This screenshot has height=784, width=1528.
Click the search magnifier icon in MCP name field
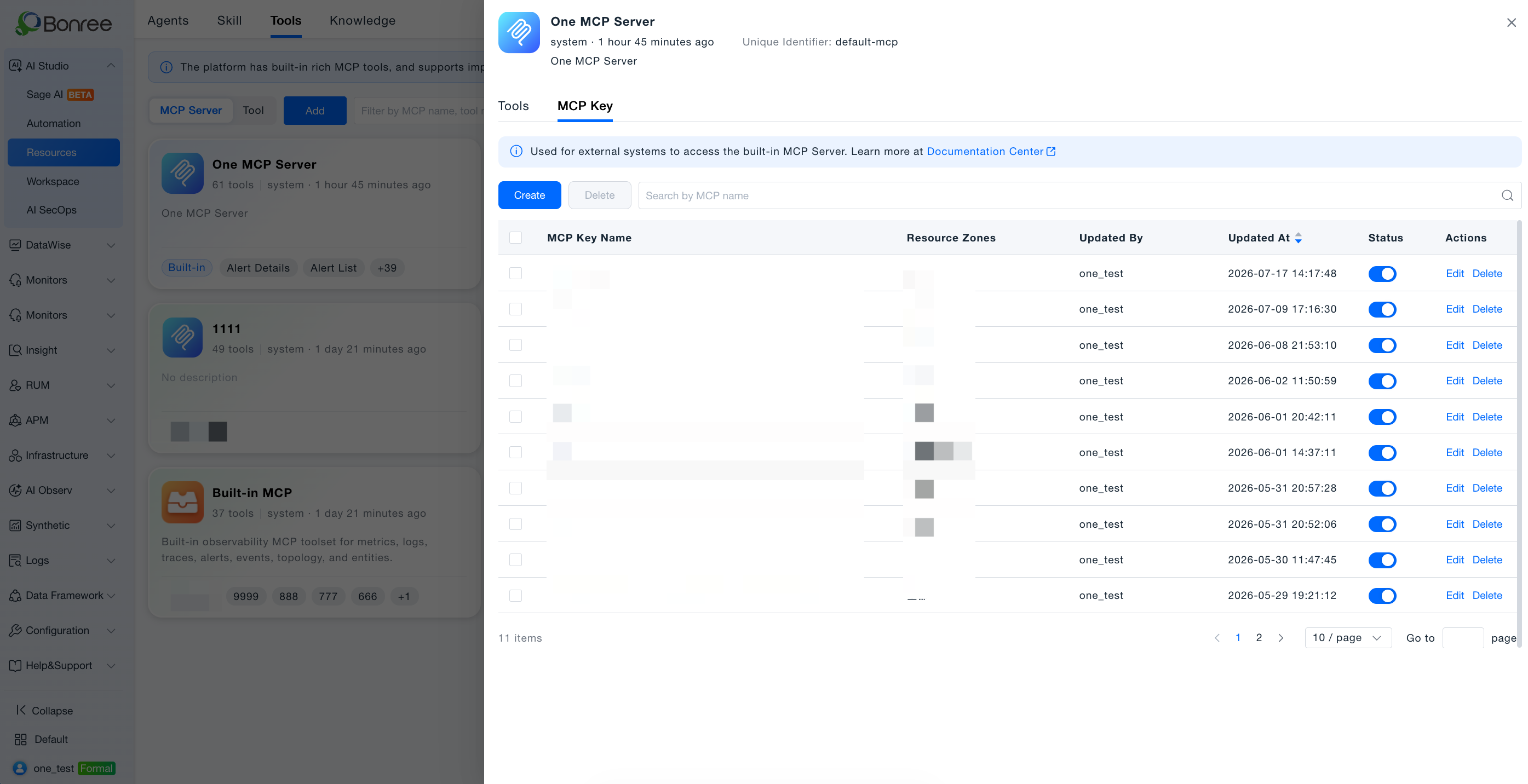[x=1507, y=195]
